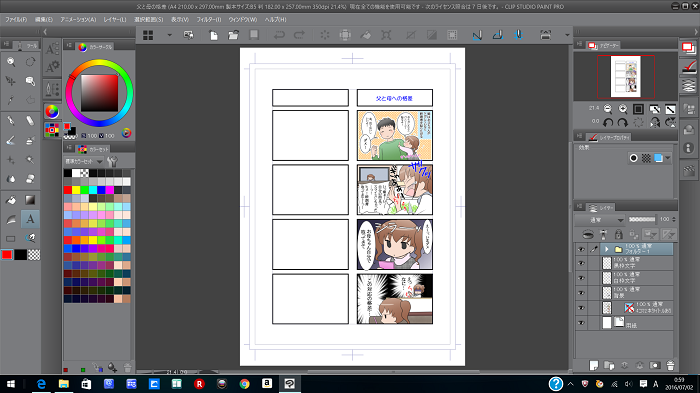Open the アニメーション(A) menu

click(x=78, y=20)
